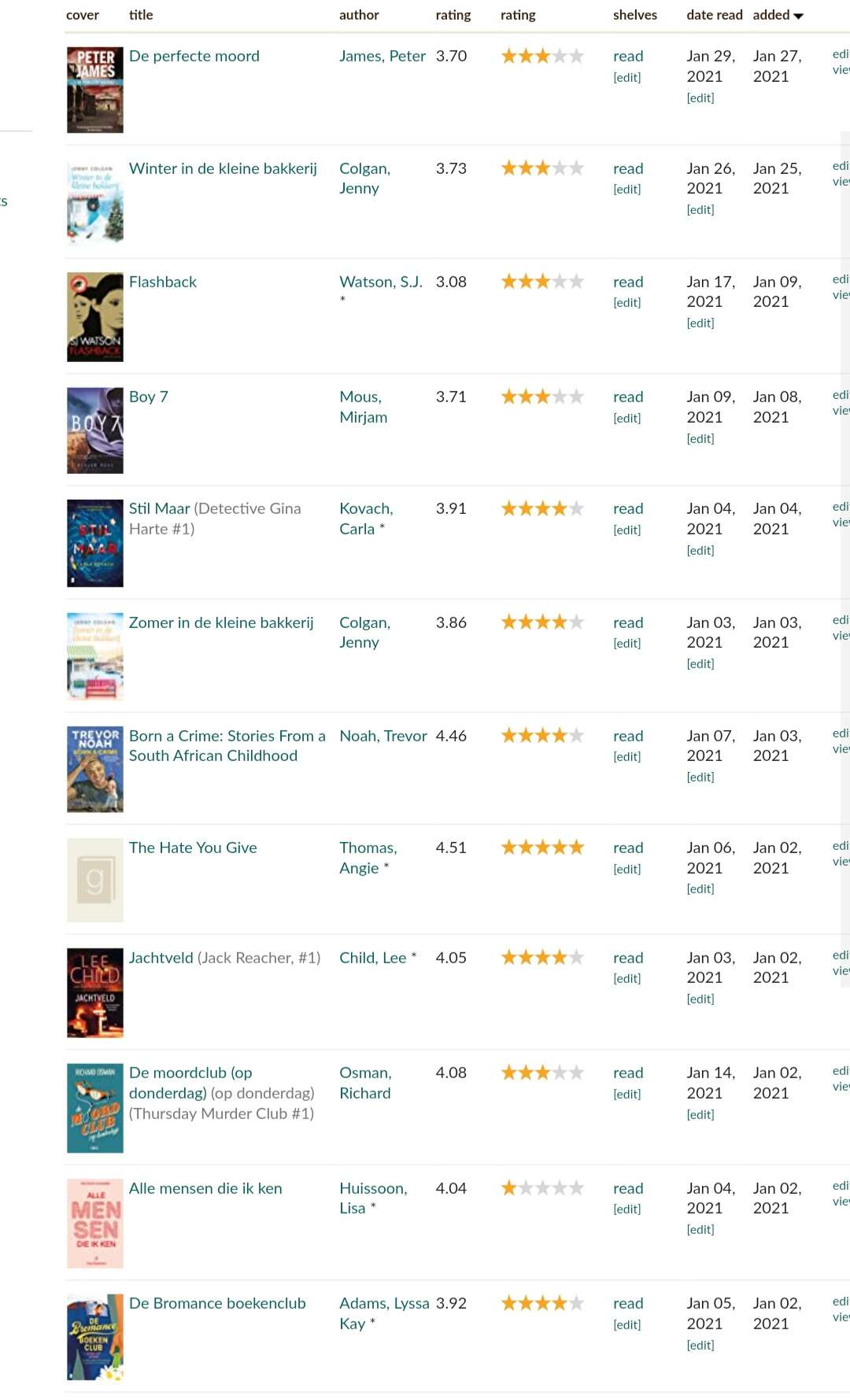Viewport: 850px width, 1400px height.
Task: Edit date read for De Bromance boekenclub
Action: pos(700,1345)
